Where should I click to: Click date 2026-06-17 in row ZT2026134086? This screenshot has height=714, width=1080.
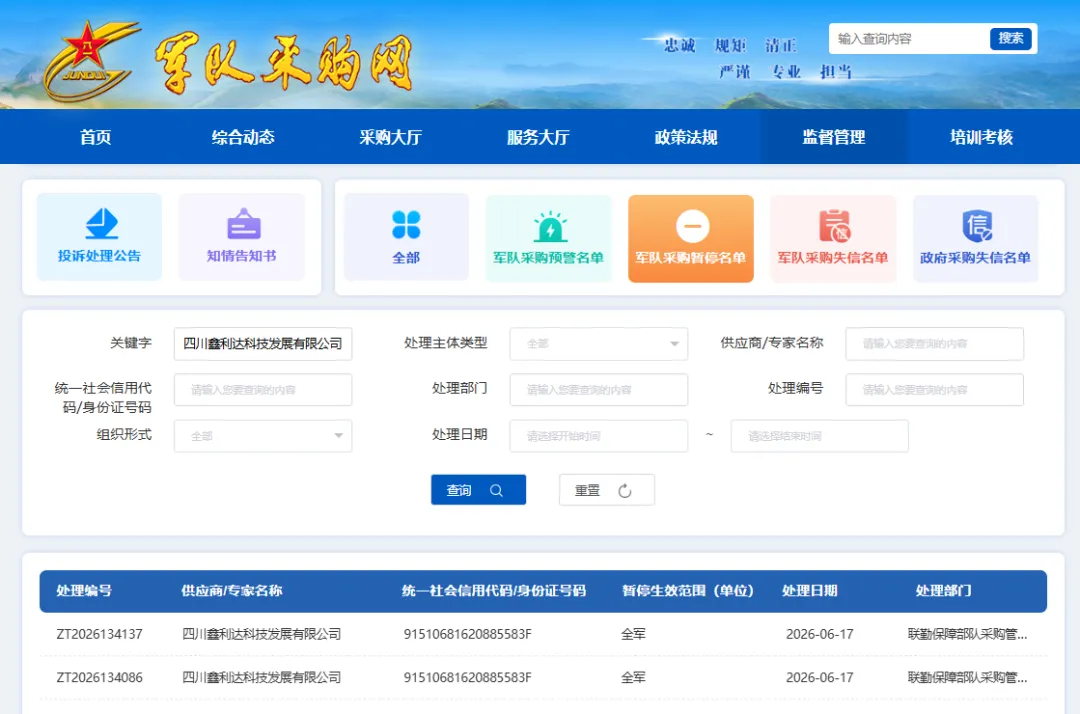pyautogui.click(x=820, y=678)
